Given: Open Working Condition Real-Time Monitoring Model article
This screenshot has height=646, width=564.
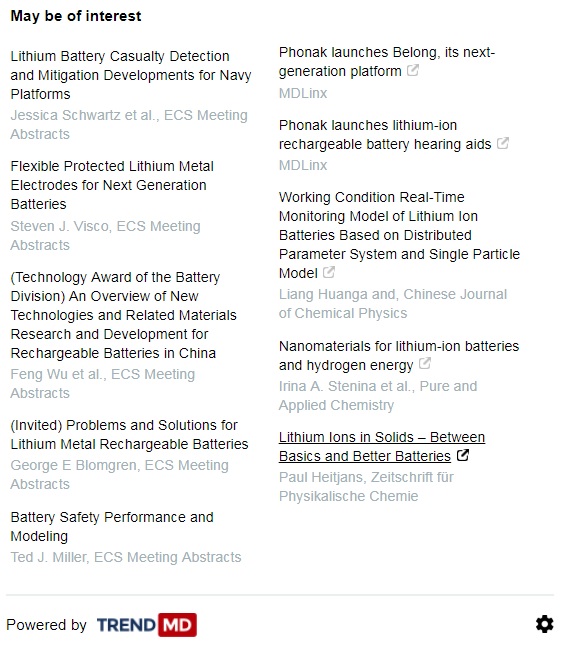Looking at the screenshot, I should point(399,235).
